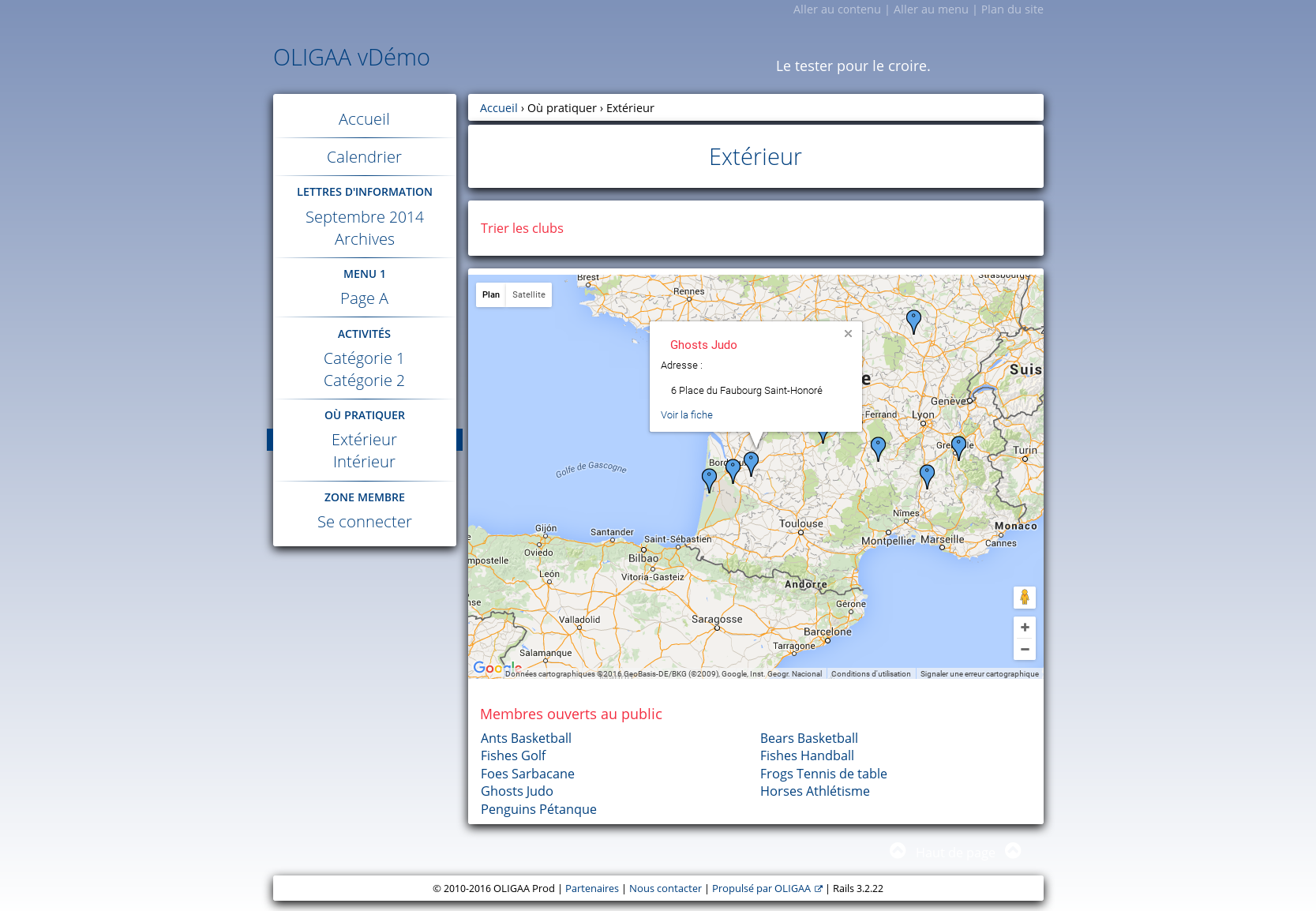Open Propulsé par OLIGAA link
This screenshot has height=911, width=1316.
pyautogui.click(x=767, y=889)
